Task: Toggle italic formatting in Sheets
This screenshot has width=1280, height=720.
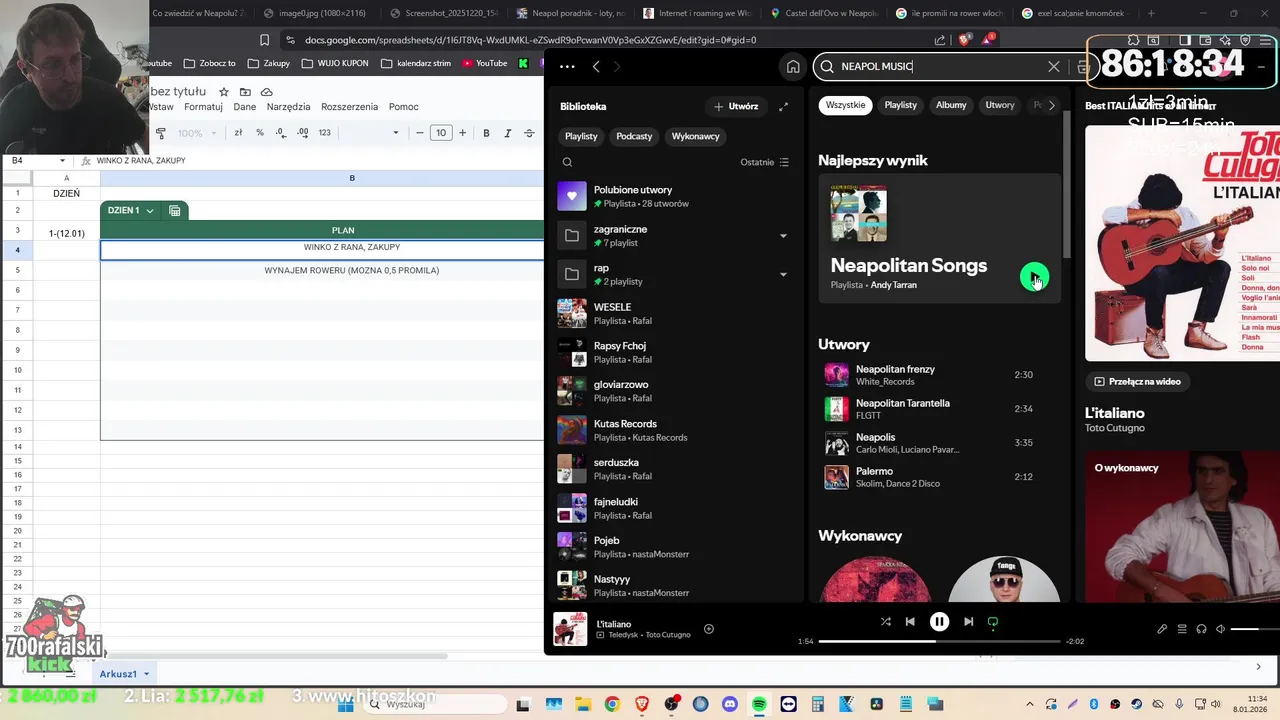Action: 507,133
